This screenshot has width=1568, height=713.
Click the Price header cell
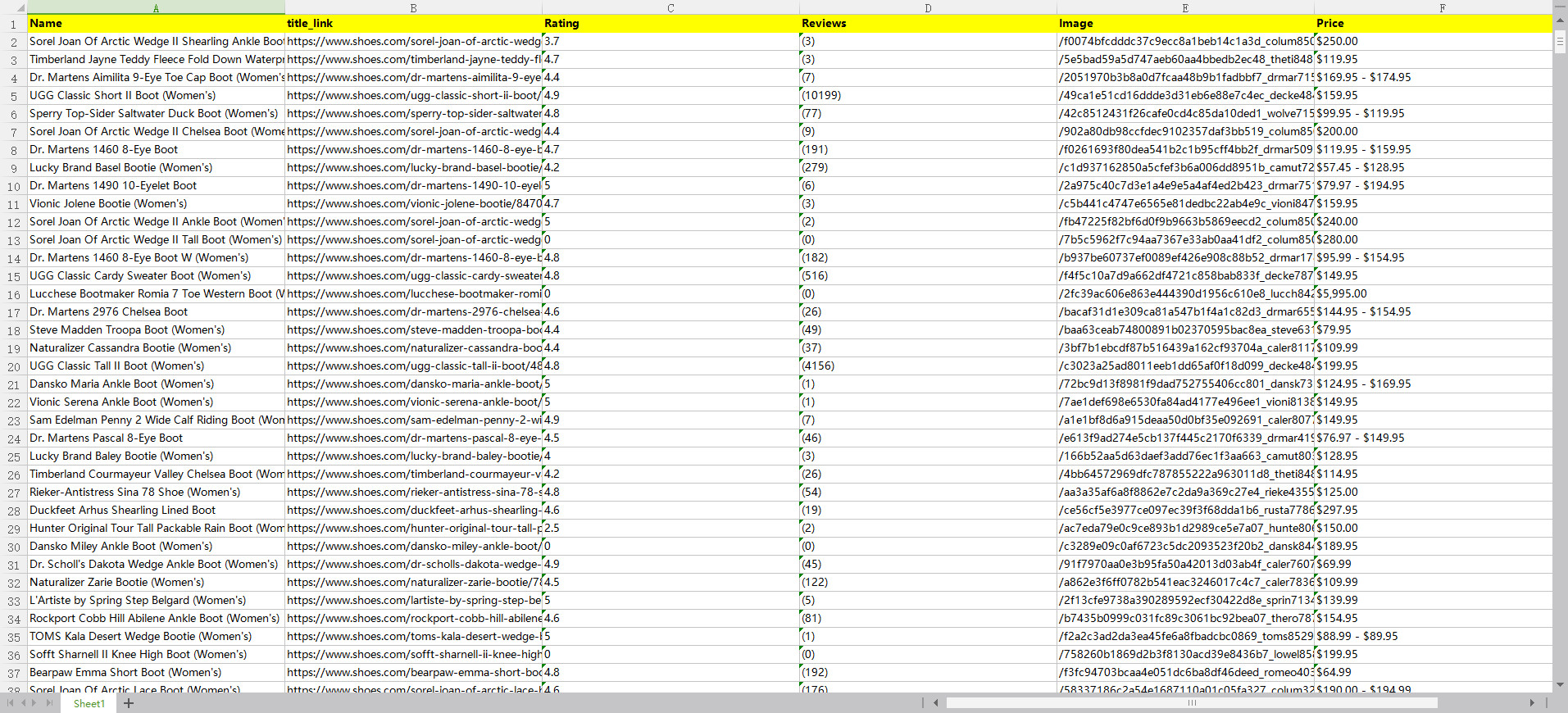point(1433,24)
